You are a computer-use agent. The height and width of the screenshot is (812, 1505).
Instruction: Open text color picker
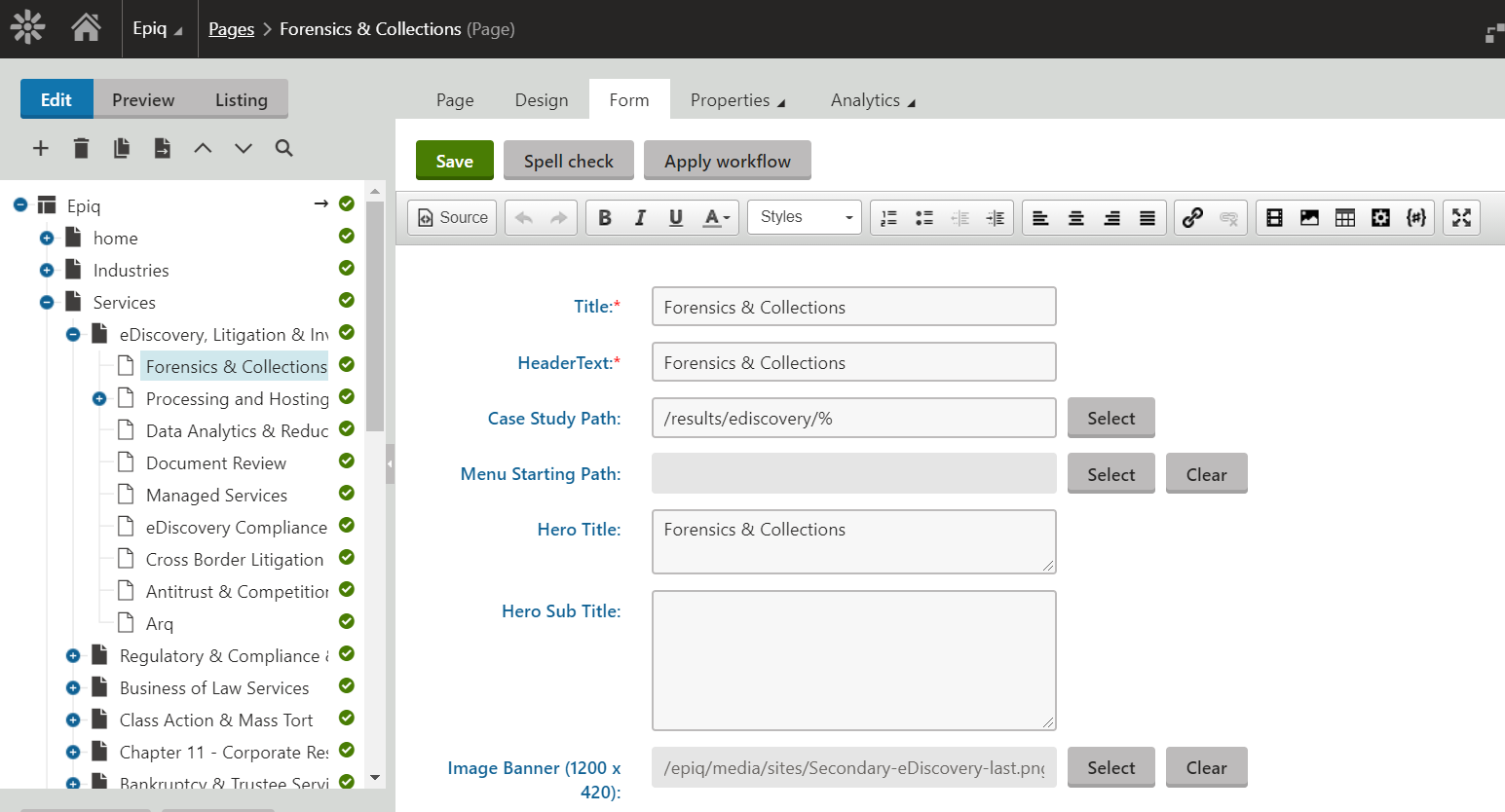716,218
